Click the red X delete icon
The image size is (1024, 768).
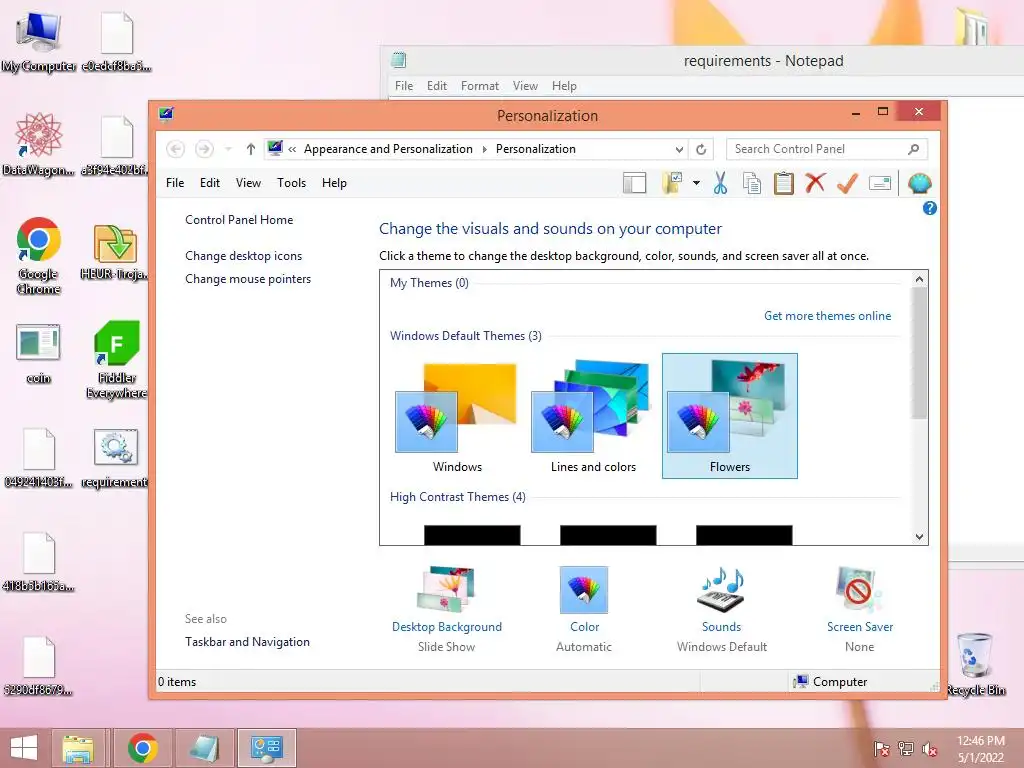815,183
